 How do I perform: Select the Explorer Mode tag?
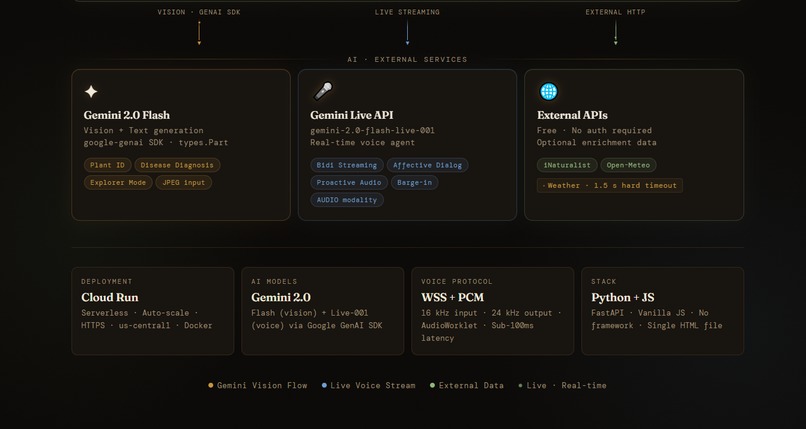coord(118,182)
